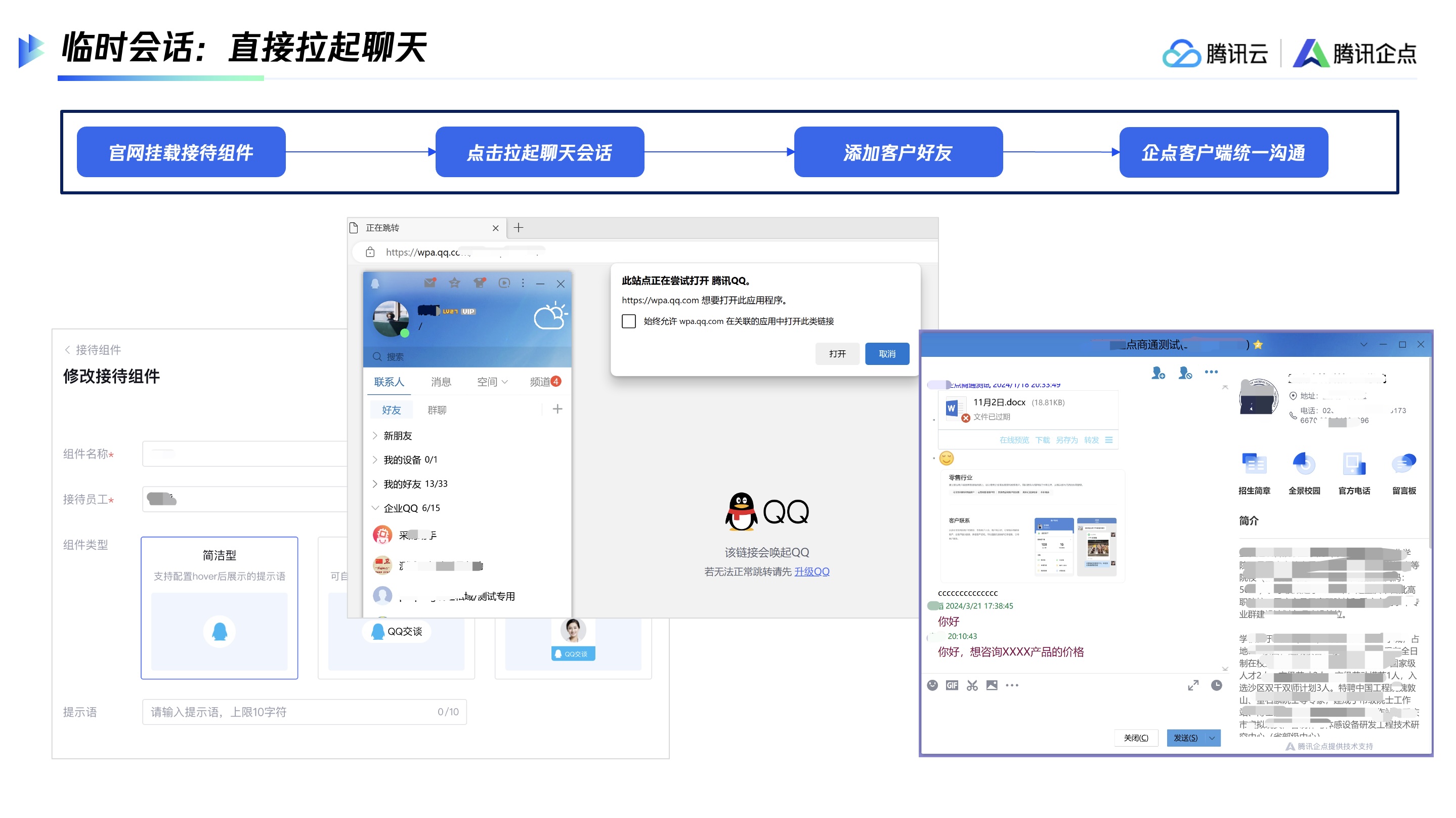
Task: Click the 招生简章 icon
Action: 1254,465
